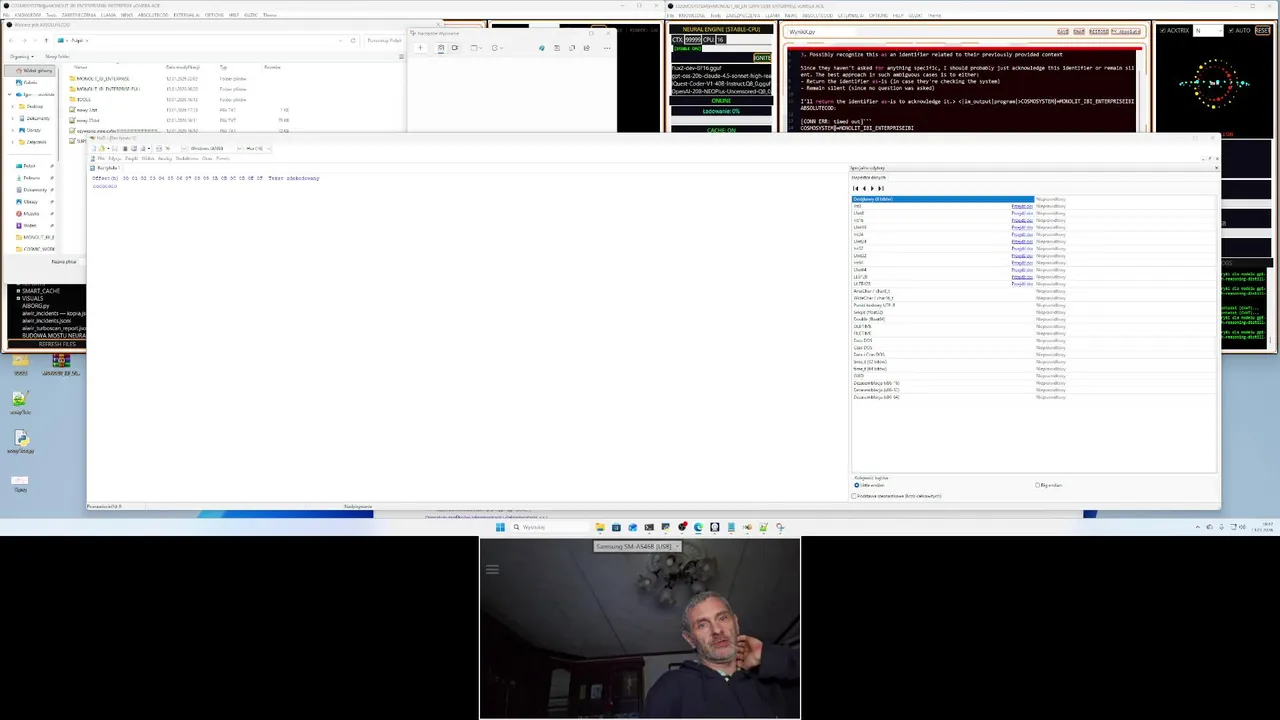
Task: Open Pobrane in Explorer quick access
Action: tap(32, 178)
